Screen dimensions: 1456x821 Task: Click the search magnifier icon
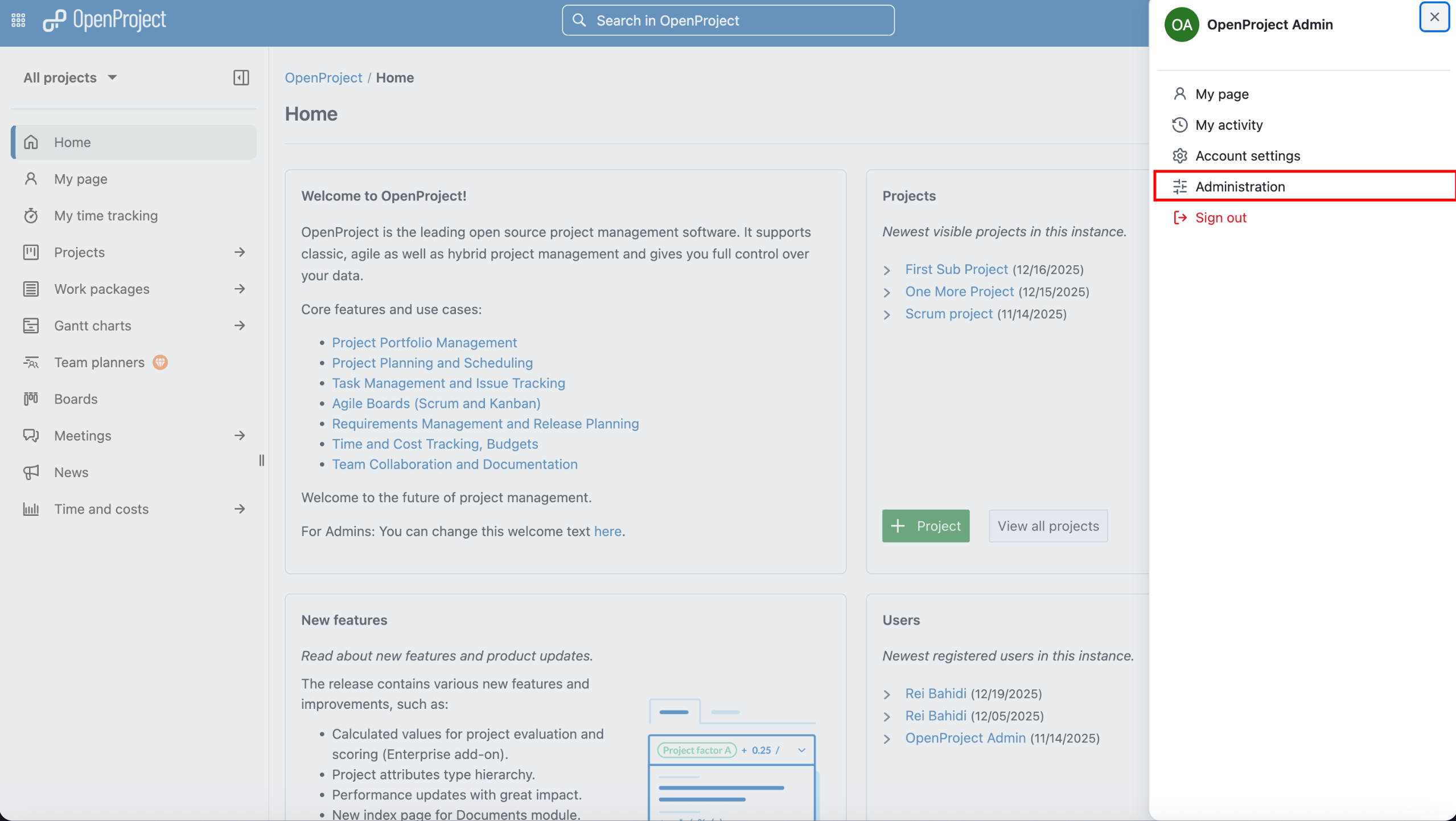[579, 20]
